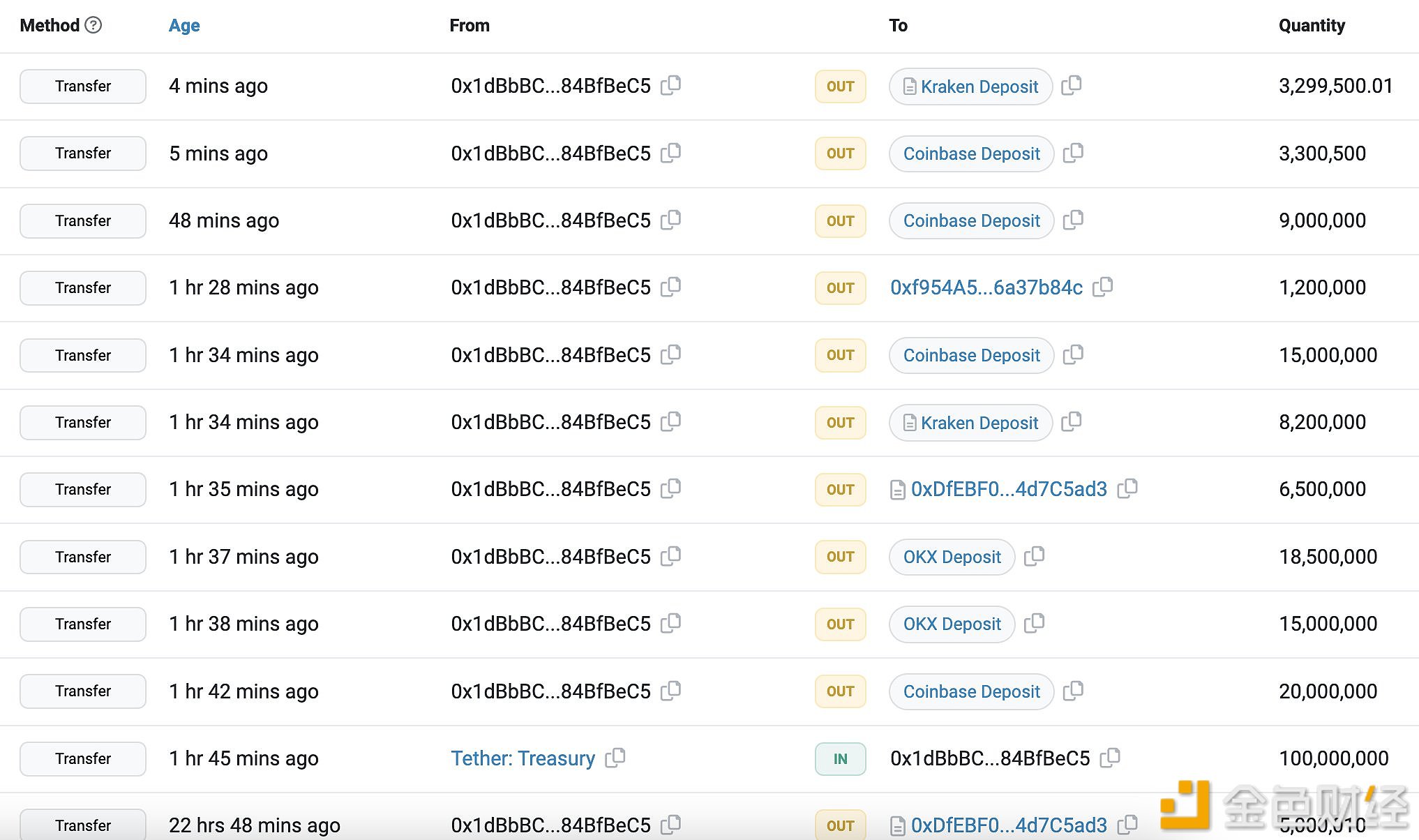Image resolution: width=1419 pixels, height=840 pixels.
Task: Copy 0xDfEBF0...4d7C5ad3 address in 6,500,000 row
Action: pyautogui.click(x=1127, y=488)
